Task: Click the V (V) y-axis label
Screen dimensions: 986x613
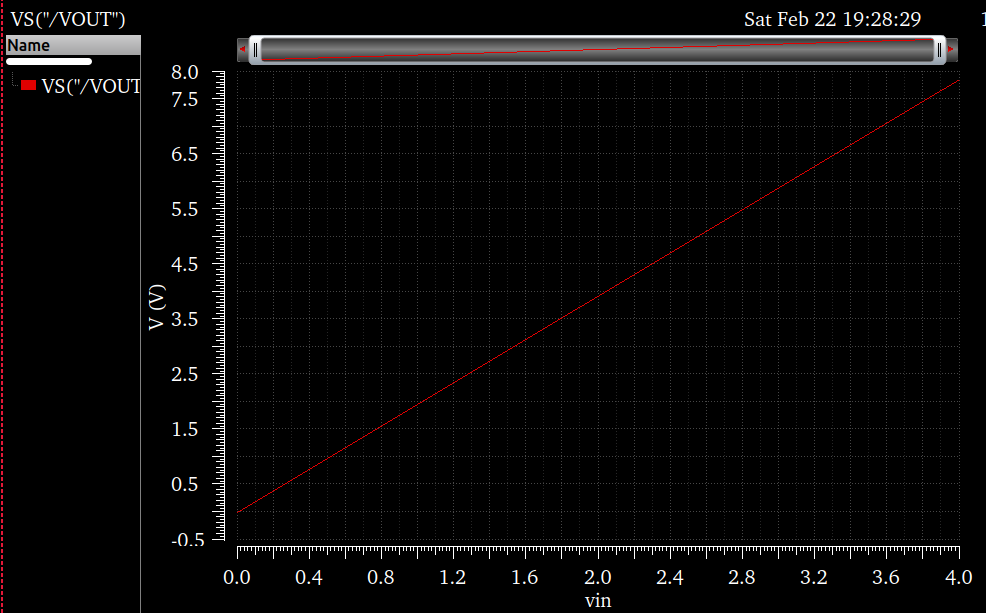Action: point(157,307)
